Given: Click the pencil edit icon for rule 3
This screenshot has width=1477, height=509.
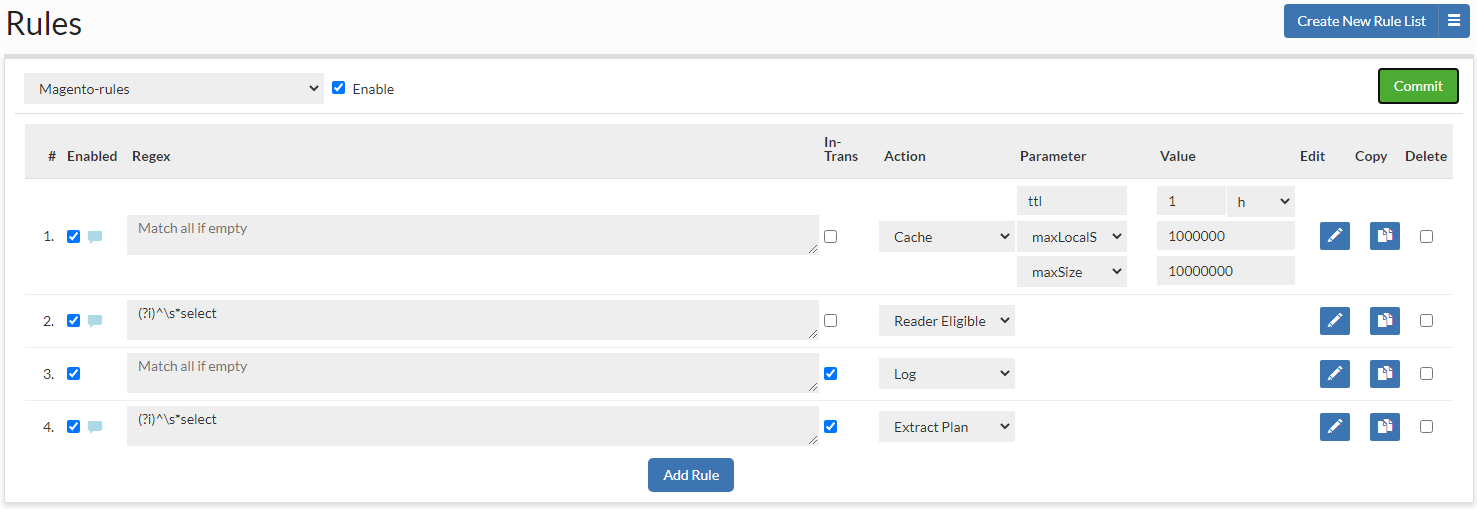Looking at the screenshot, I should 1334,374.
